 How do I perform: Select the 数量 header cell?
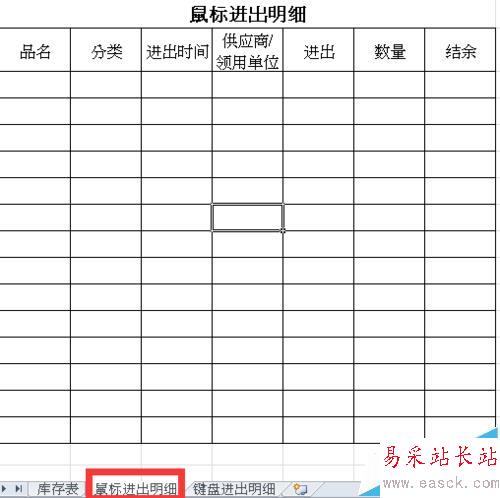point(389,50)
